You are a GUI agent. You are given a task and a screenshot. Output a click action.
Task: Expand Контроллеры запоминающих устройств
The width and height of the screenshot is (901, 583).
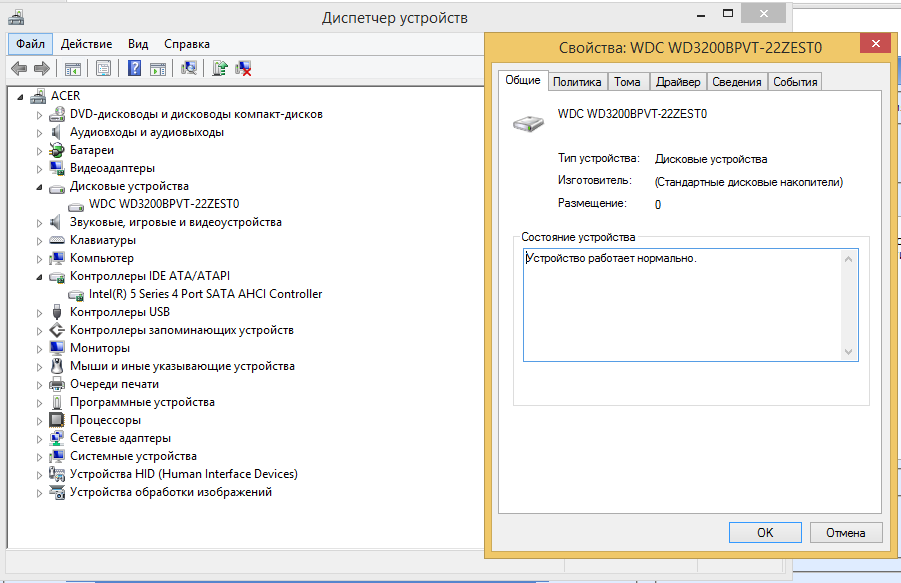coord(39,331)
